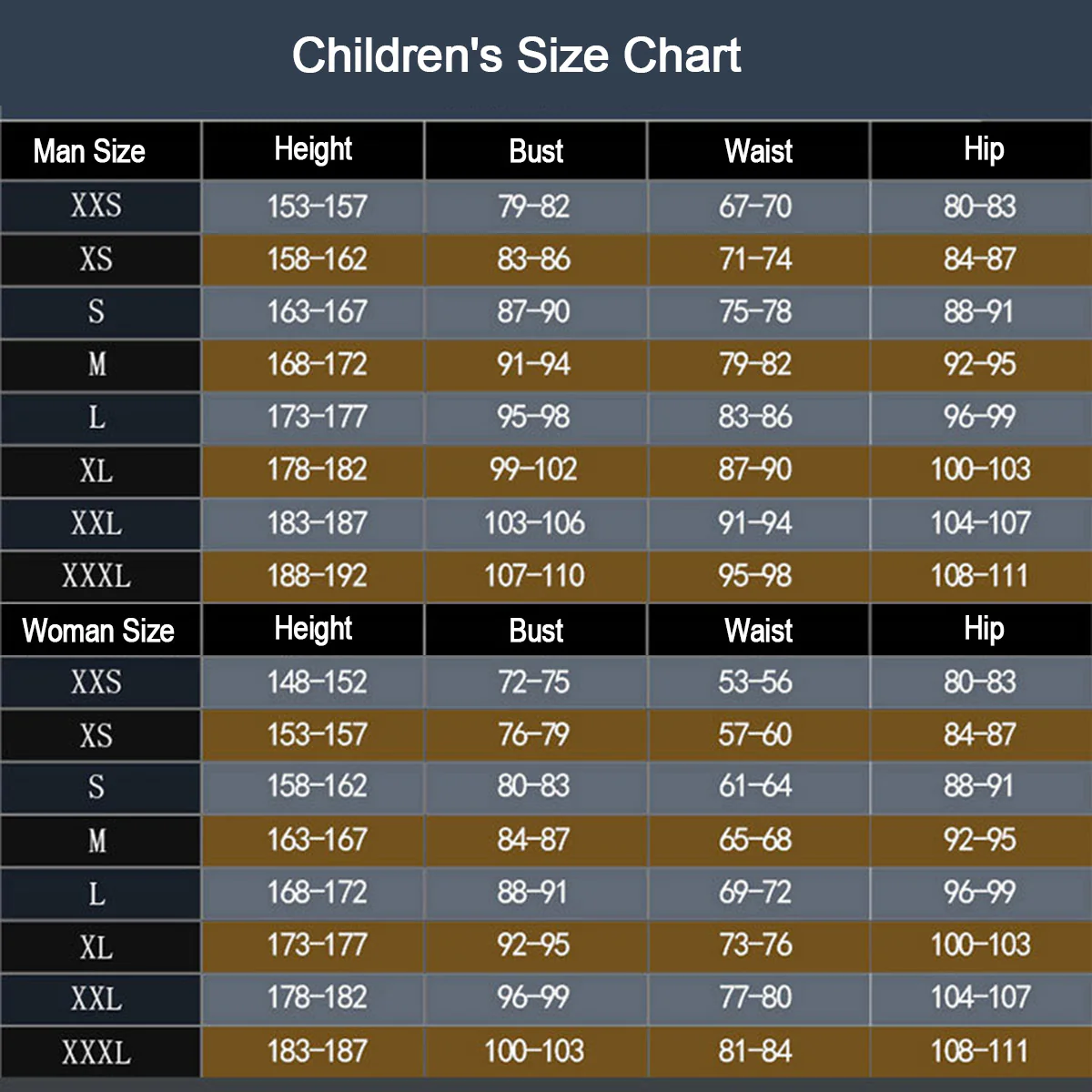1092x1092 pixels.
Task: Select the woman L waist value 69-72
Action: coord(755,893)
